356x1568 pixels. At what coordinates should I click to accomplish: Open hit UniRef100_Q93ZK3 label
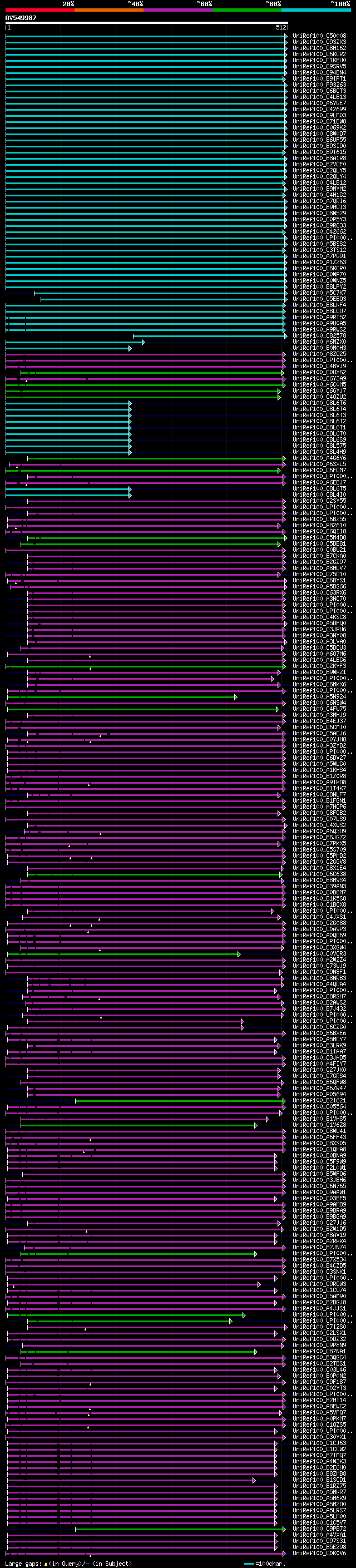[319, 42]
